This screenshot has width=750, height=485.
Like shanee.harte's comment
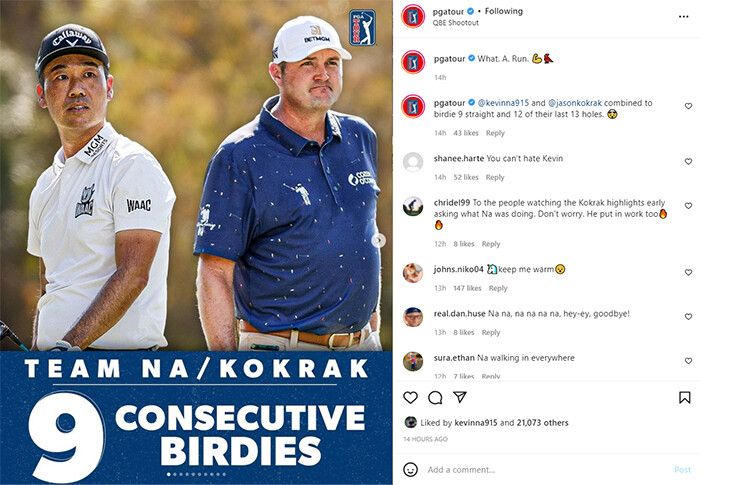(688, 162)
